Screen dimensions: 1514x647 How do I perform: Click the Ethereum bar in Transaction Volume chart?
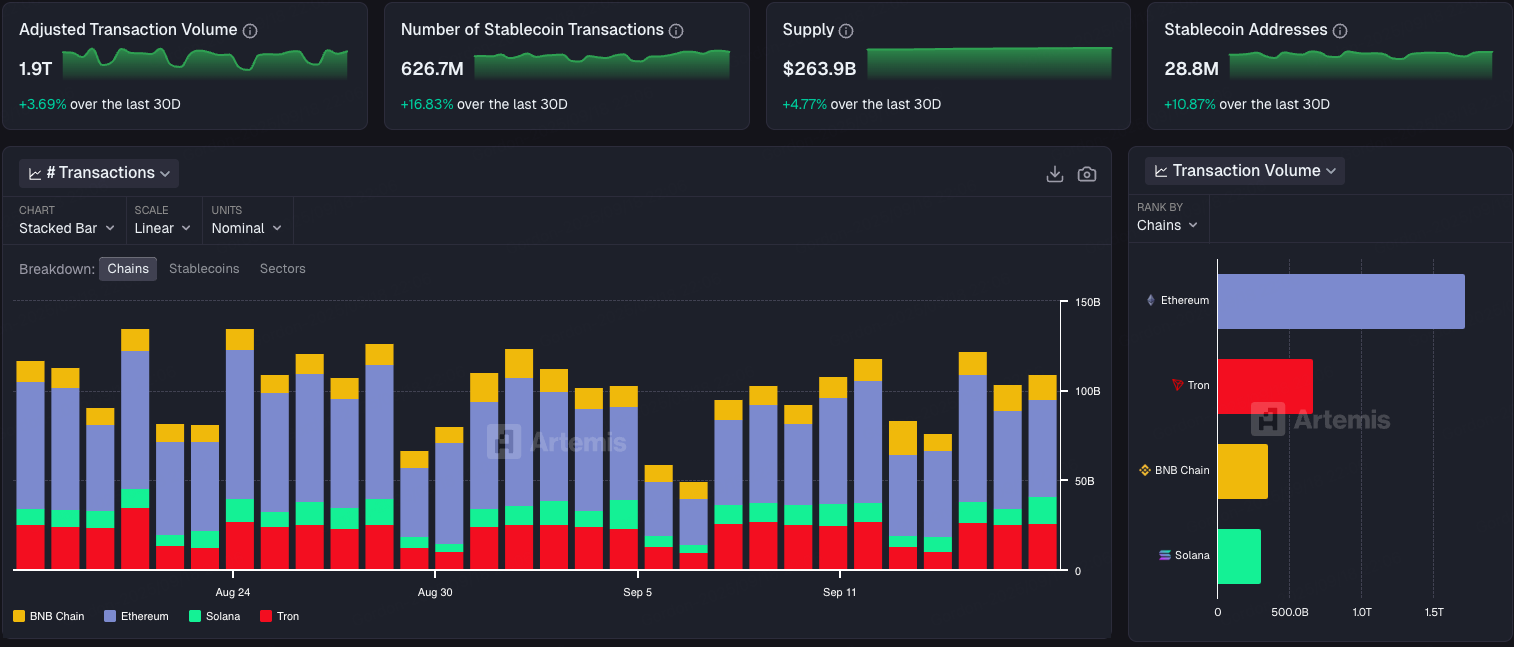pos(1340,301)
